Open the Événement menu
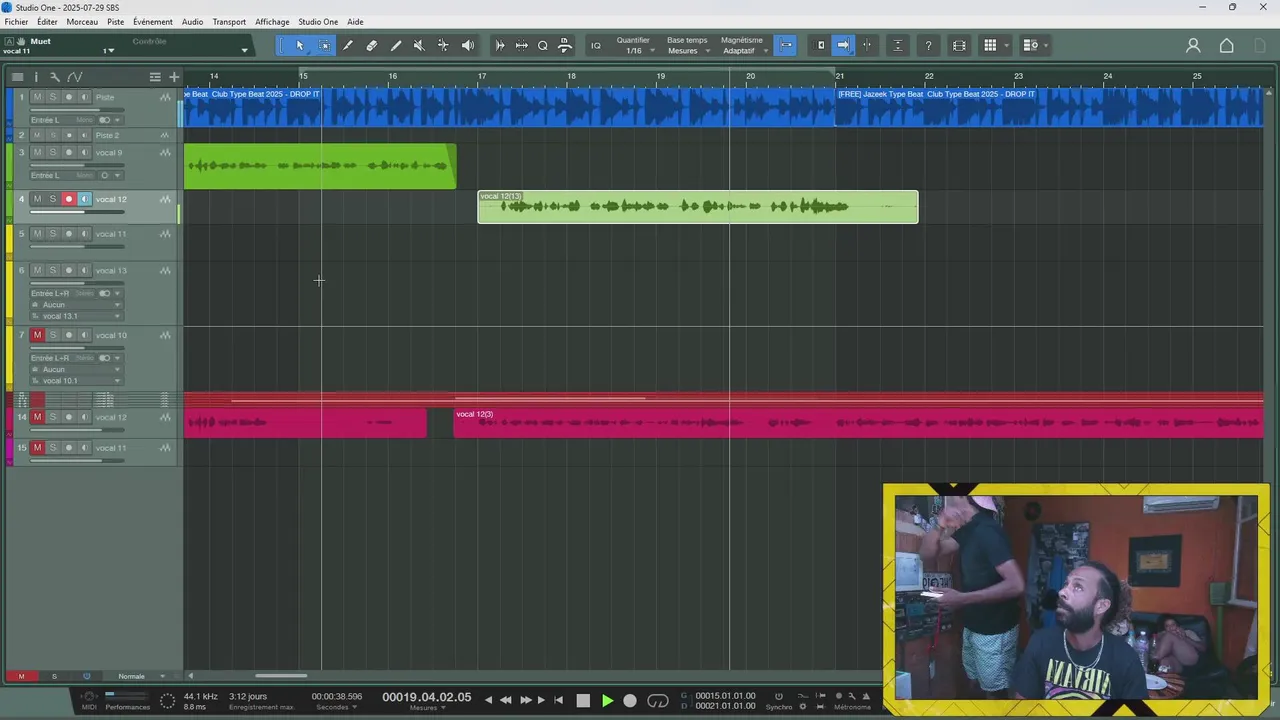 [x=152, y=22]
